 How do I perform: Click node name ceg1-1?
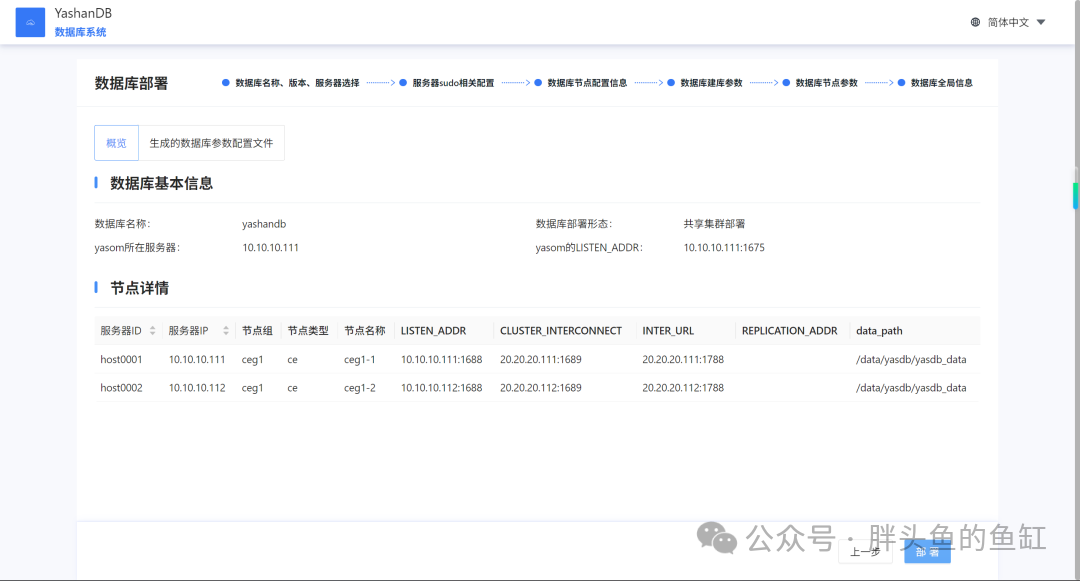coord(360,359)
